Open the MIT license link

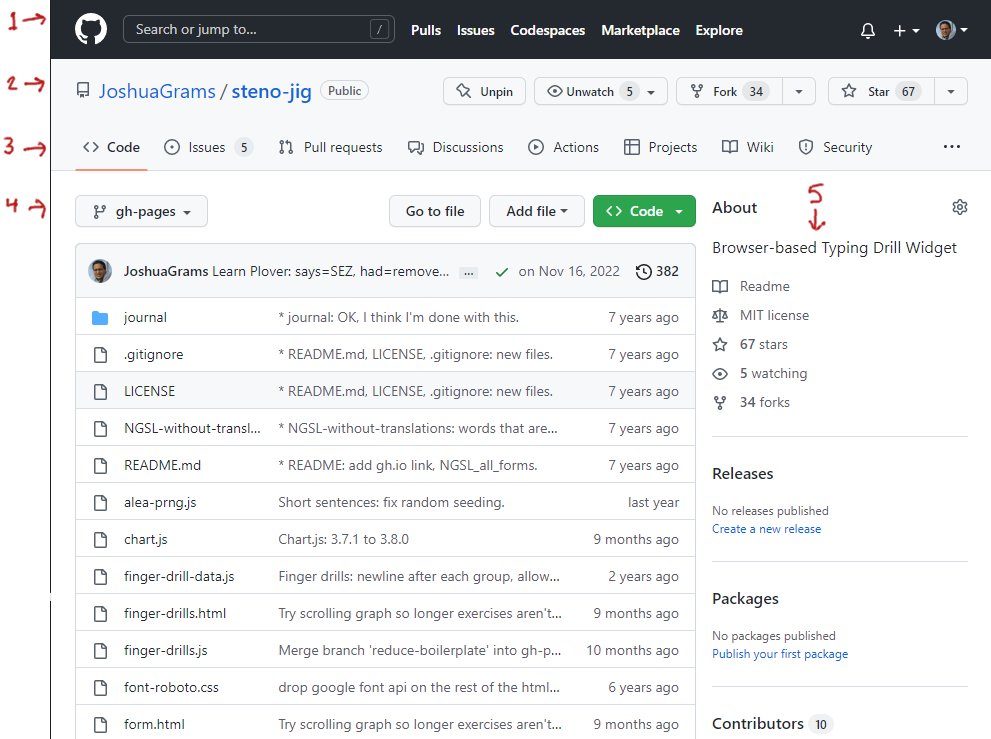point(761,315)
